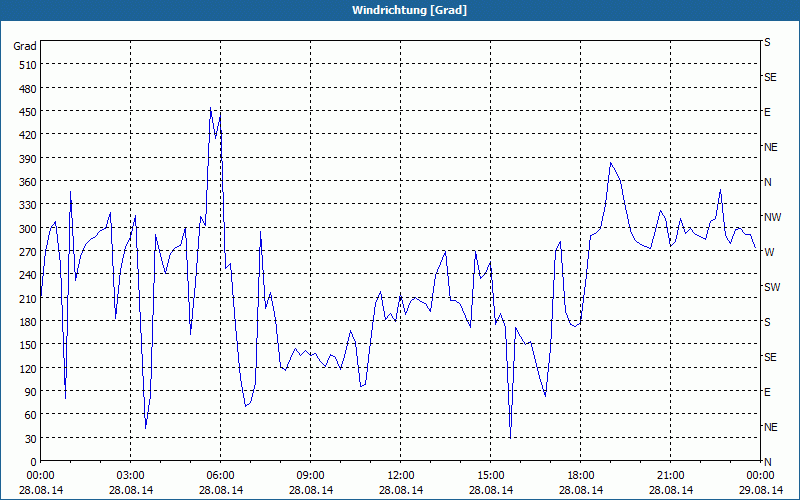The image size is (800, 500).
Task: Select the SE compass label beside the 120 gridline
Action: tap(770, 357)
